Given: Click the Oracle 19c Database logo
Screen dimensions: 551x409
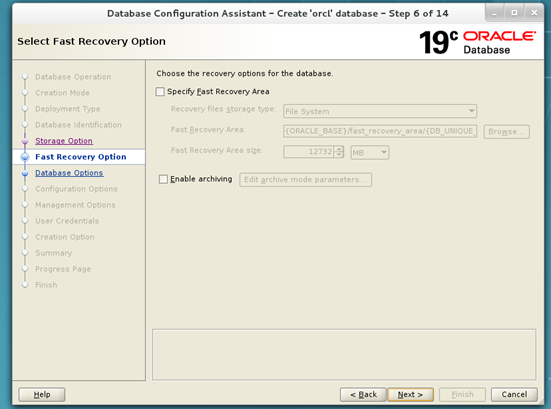Looking at the screenshot, I should (478, 43).
